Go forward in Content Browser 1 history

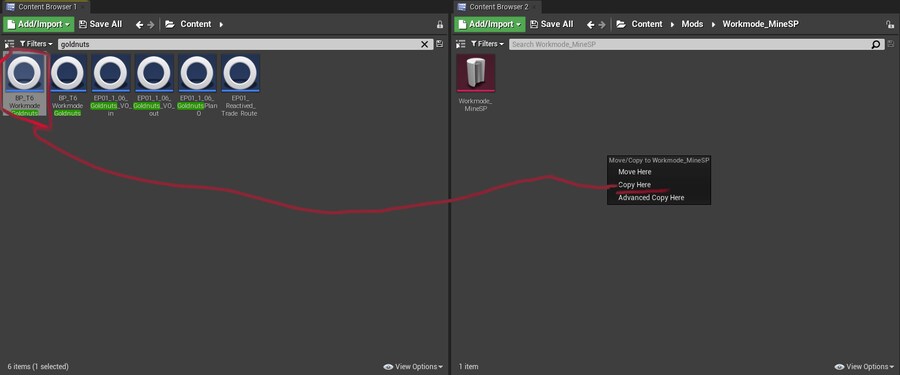click(151, 24)
